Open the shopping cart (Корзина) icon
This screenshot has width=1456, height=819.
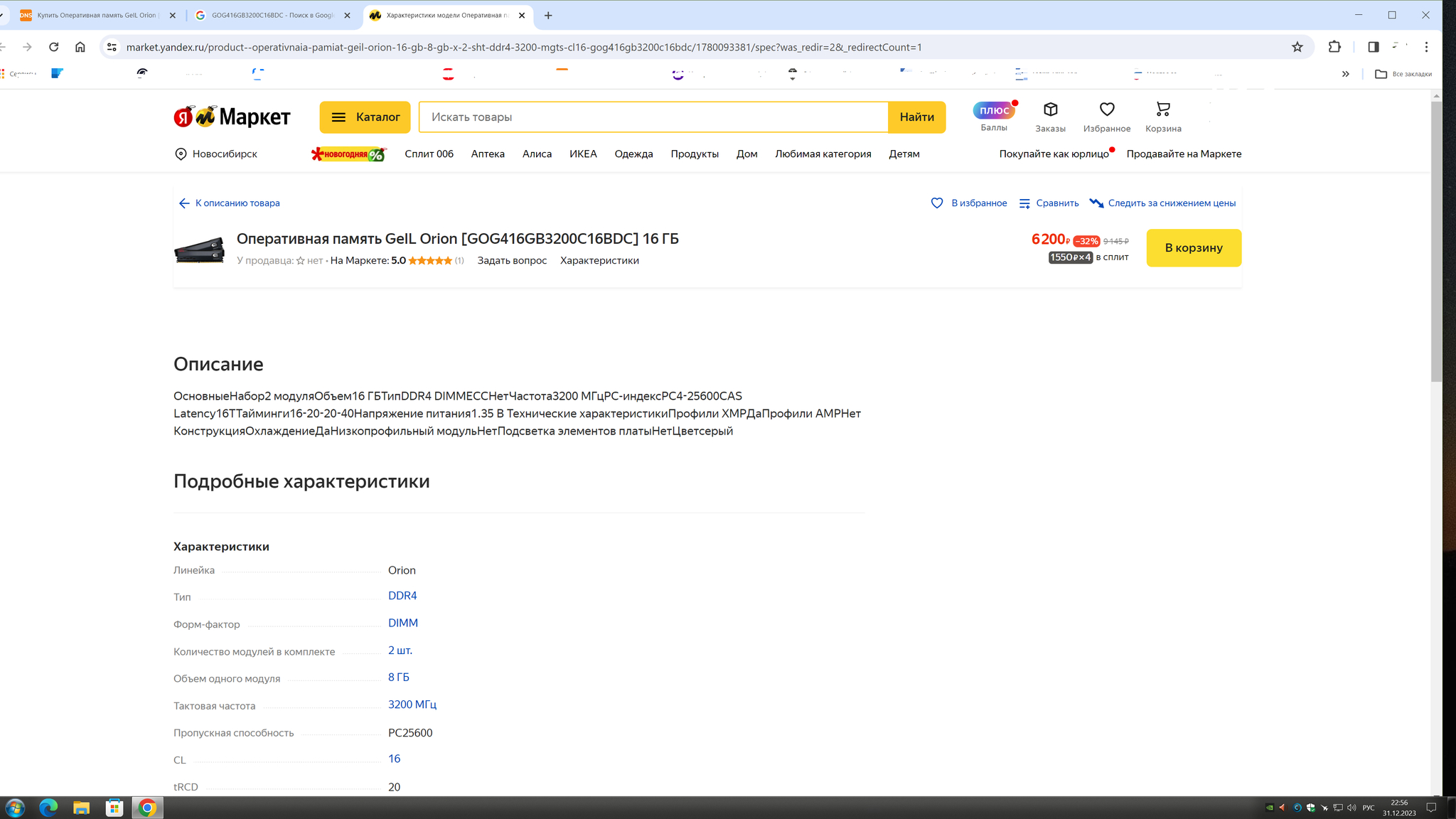(x=1162, y=109)
